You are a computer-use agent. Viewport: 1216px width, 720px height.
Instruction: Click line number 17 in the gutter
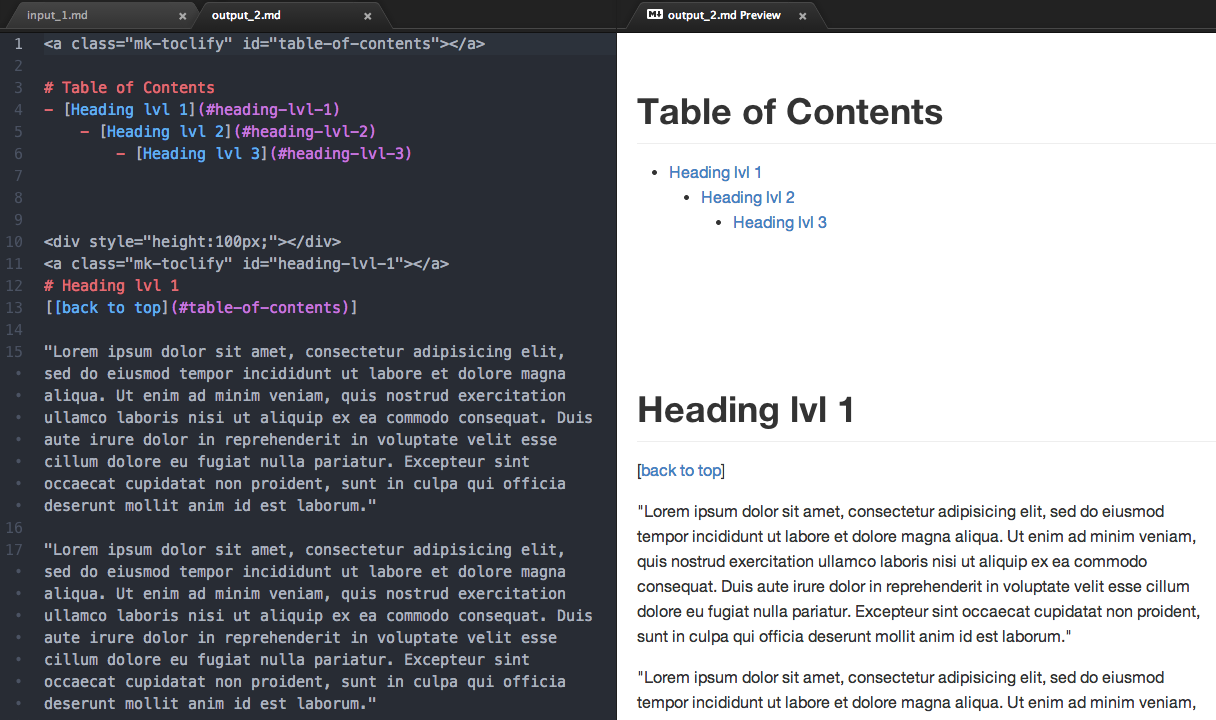14,550
